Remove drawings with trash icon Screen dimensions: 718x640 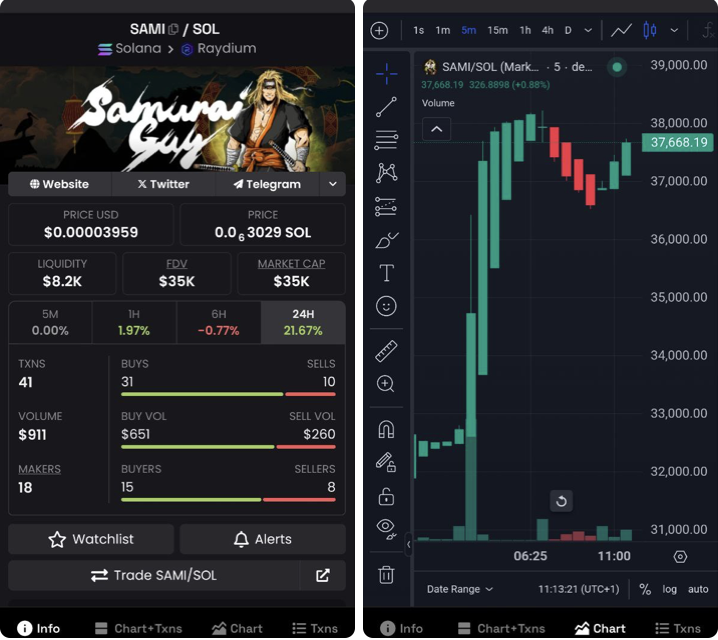386,575
